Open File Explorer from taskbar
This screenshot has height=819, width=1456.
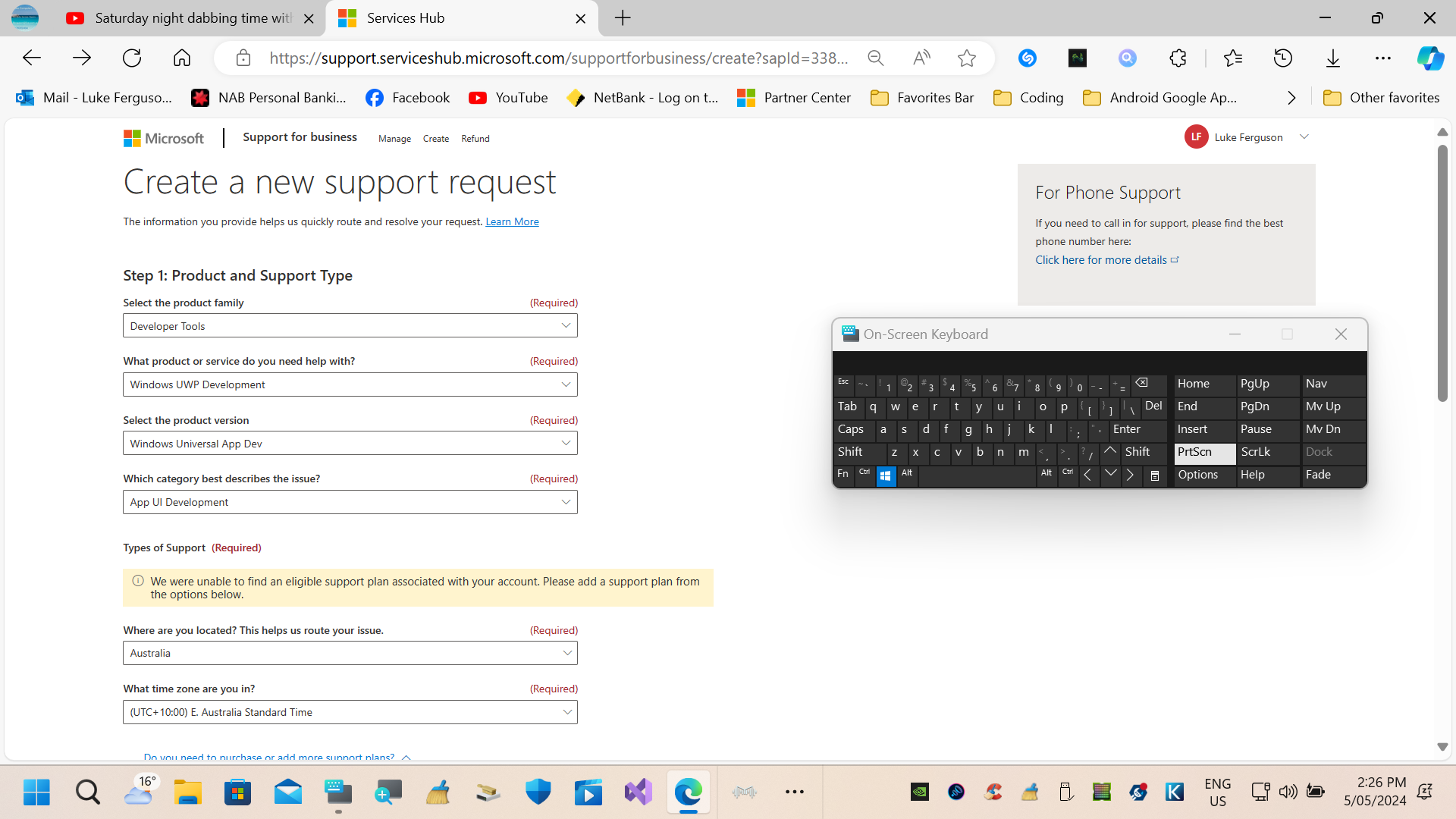[x=187, y=792]
